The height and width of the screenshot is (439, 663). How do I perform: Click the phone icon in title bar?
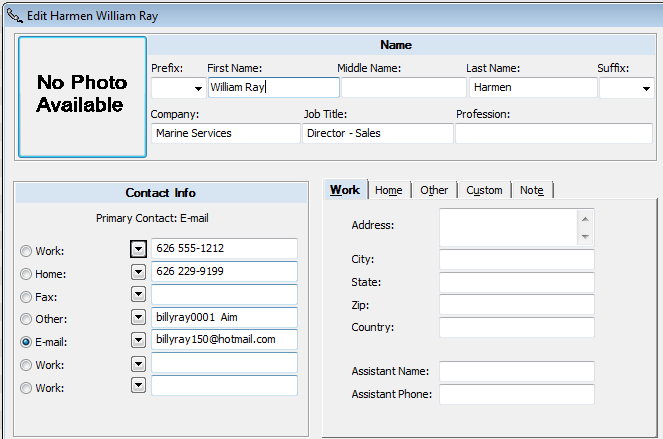tap(14, 16)
